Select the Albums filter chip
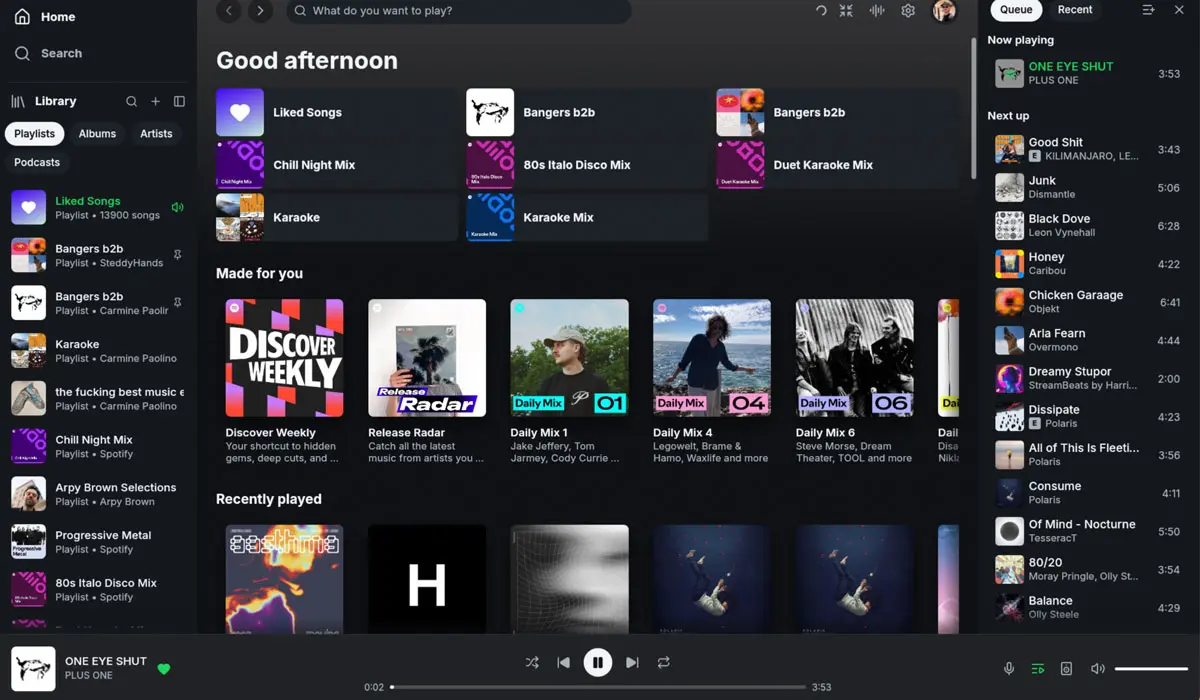This screenshot has width=1200, height=700. pyautogui.click(x=97, y=133)
